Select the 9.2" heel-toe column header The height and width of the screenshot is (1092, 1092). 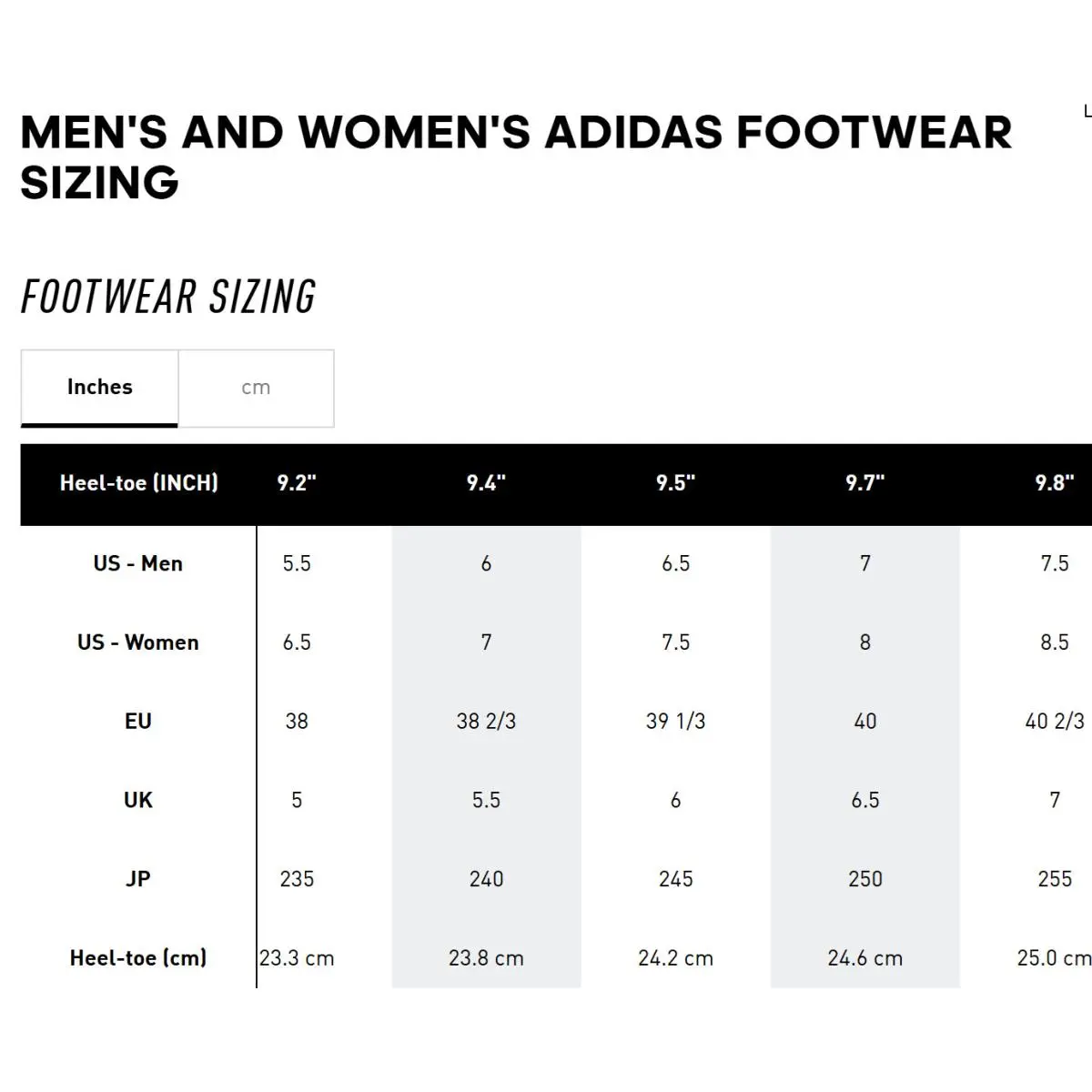pos(297,483)
